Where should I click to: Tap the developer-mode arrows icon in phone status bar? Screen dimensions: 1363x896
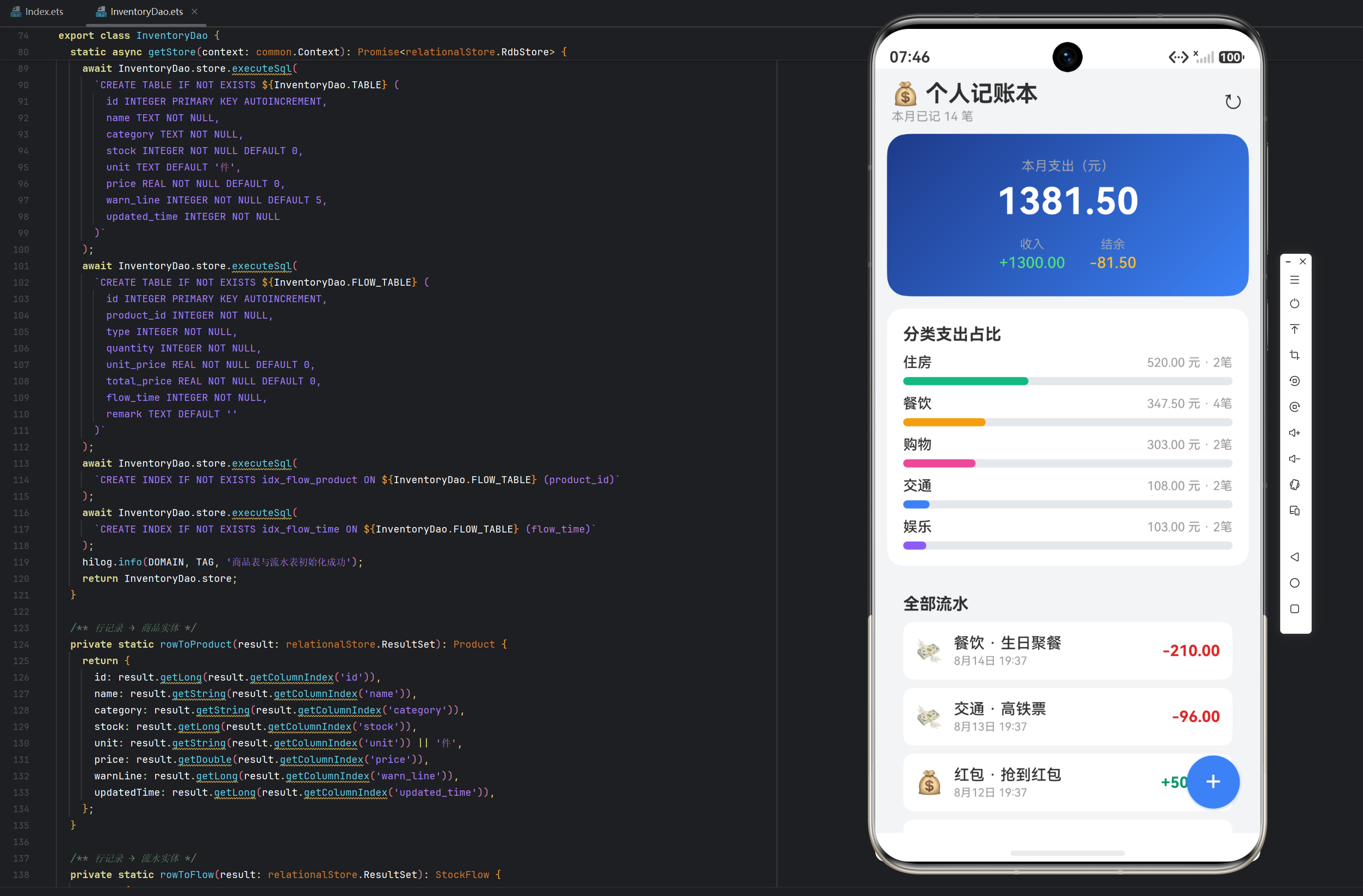pos(1178,57)
